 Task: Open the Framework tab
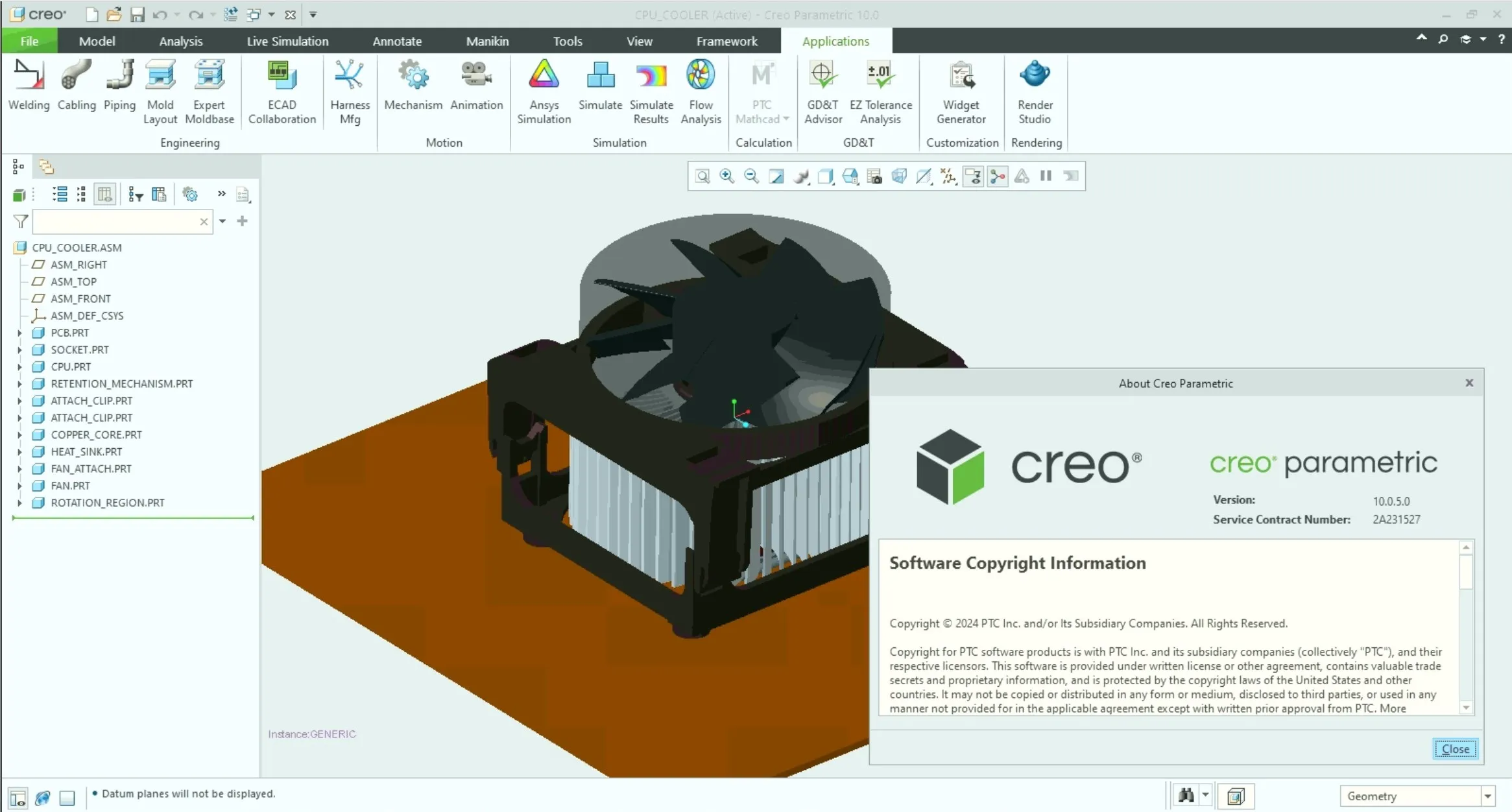(x=726, y=41)
